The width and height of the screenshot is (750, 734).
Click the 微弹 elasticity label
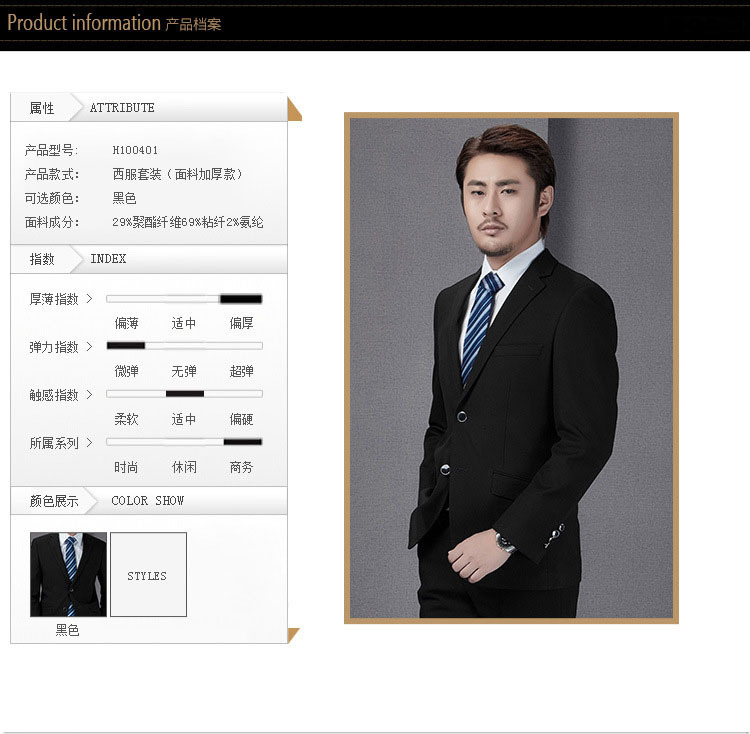click(126, 371)
